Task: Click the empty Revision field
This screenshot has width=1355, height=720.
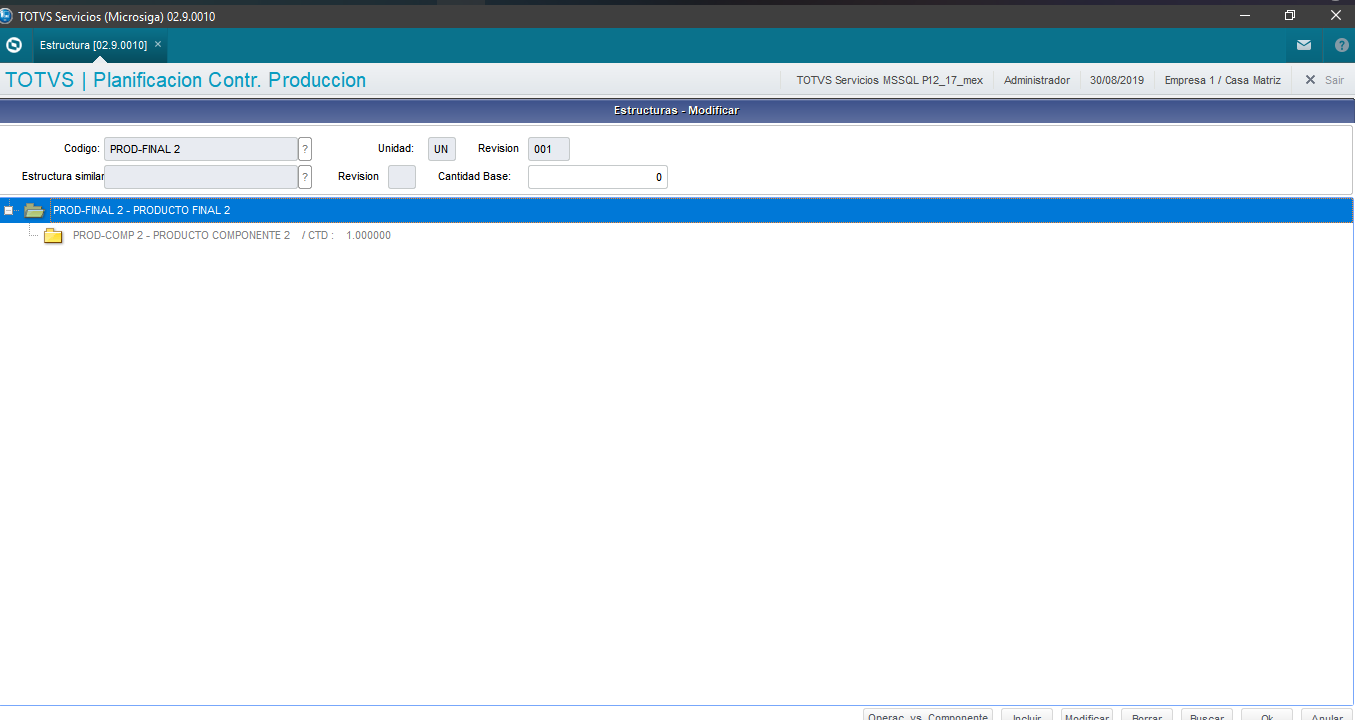Action: point(402,177)
